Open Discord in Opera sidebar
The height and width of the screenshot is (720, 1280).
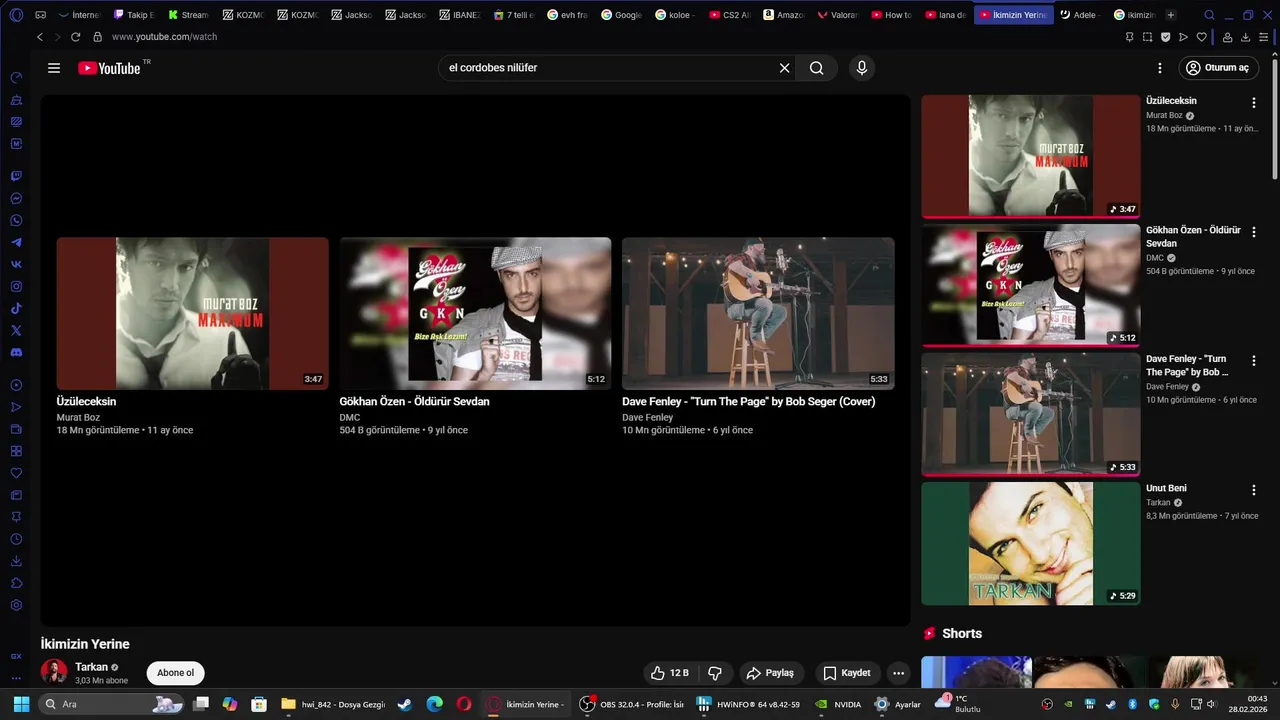pos(16,352)
